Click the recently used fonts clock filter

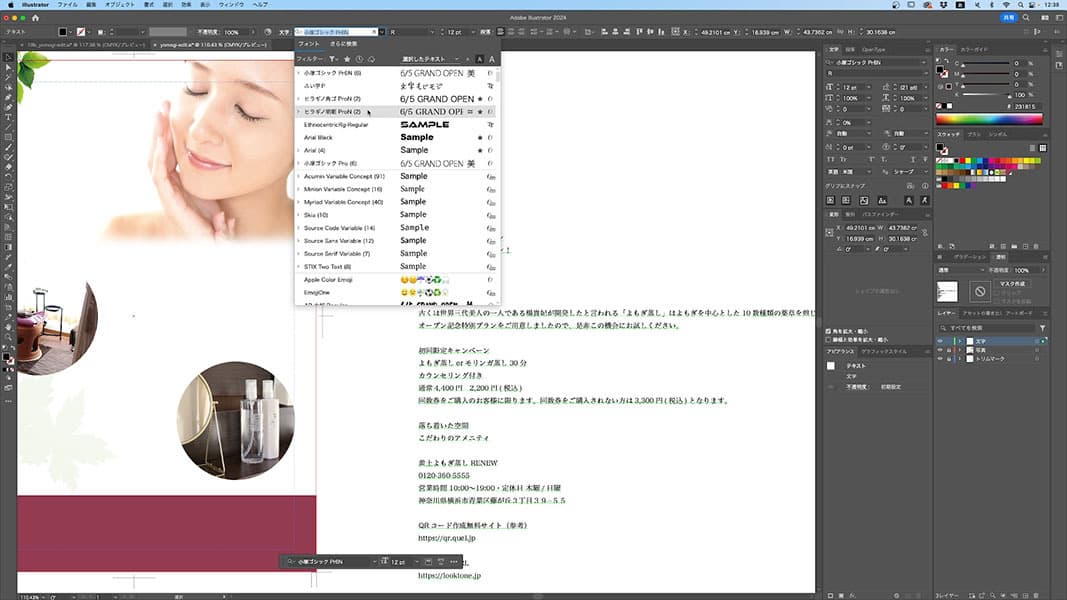[359, 59]
